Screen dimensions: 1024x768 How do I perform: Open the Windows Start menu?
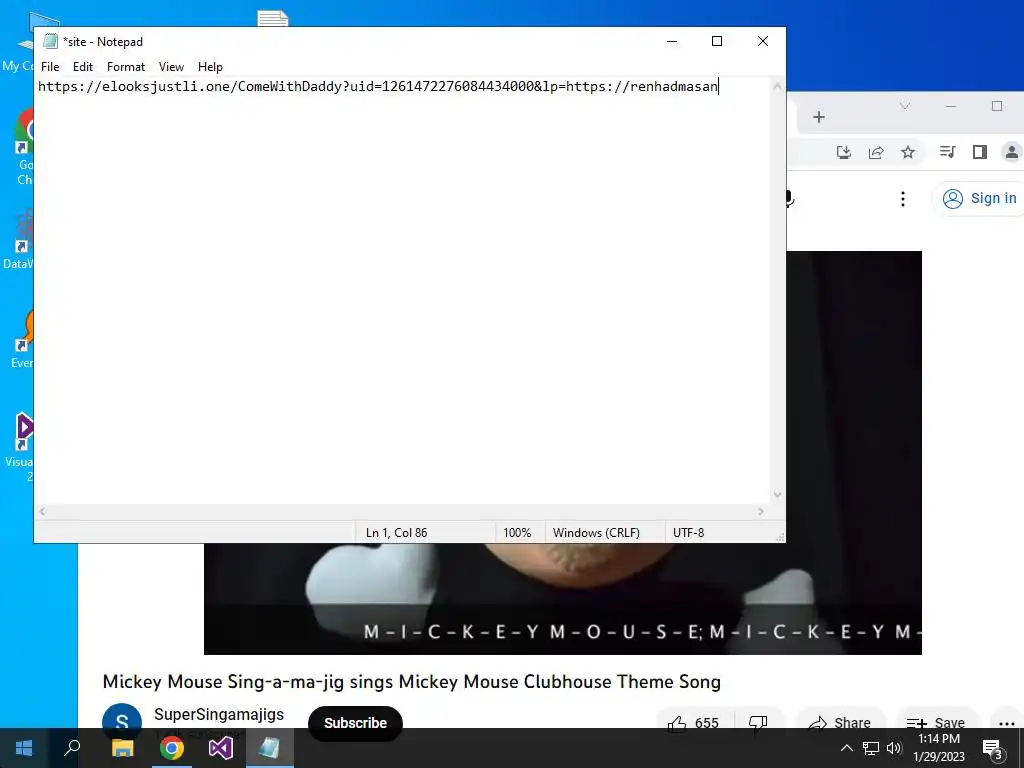click(x=24, y=748)
